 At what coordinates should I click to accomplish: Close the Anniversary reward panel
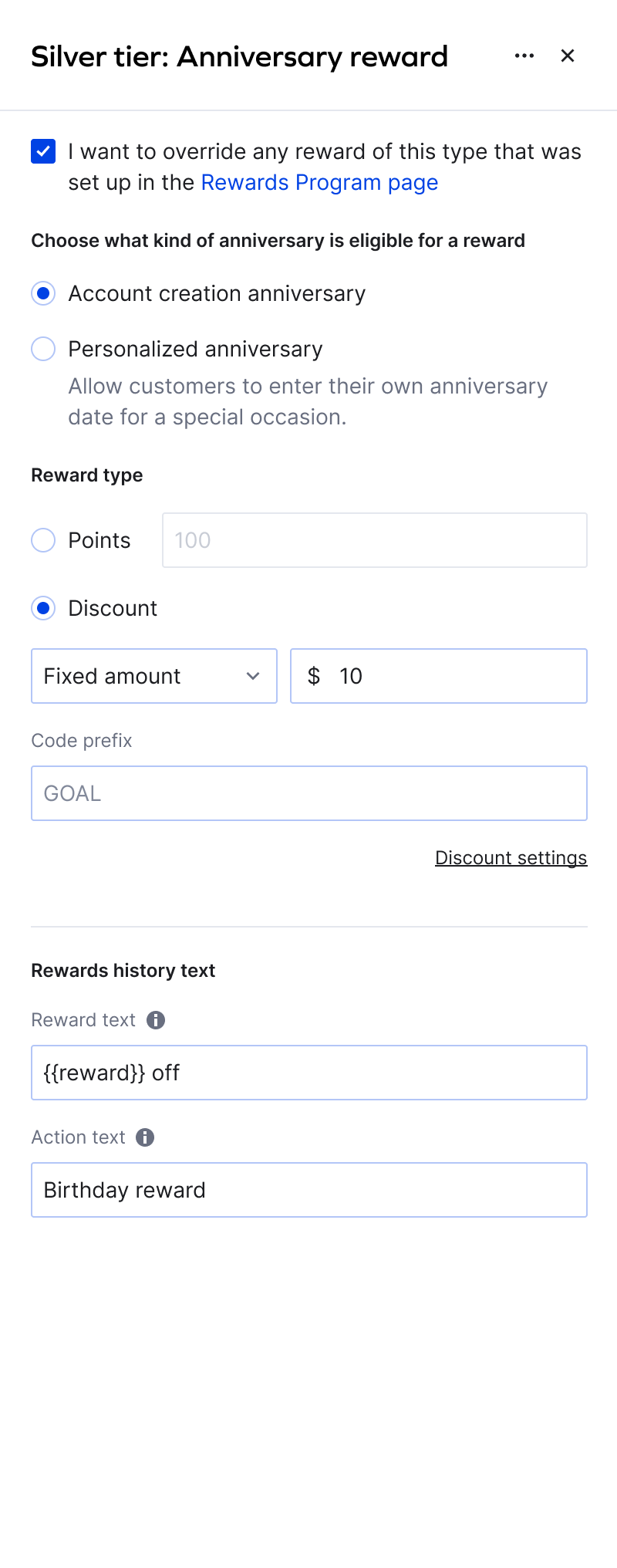(x=568, y=56)
